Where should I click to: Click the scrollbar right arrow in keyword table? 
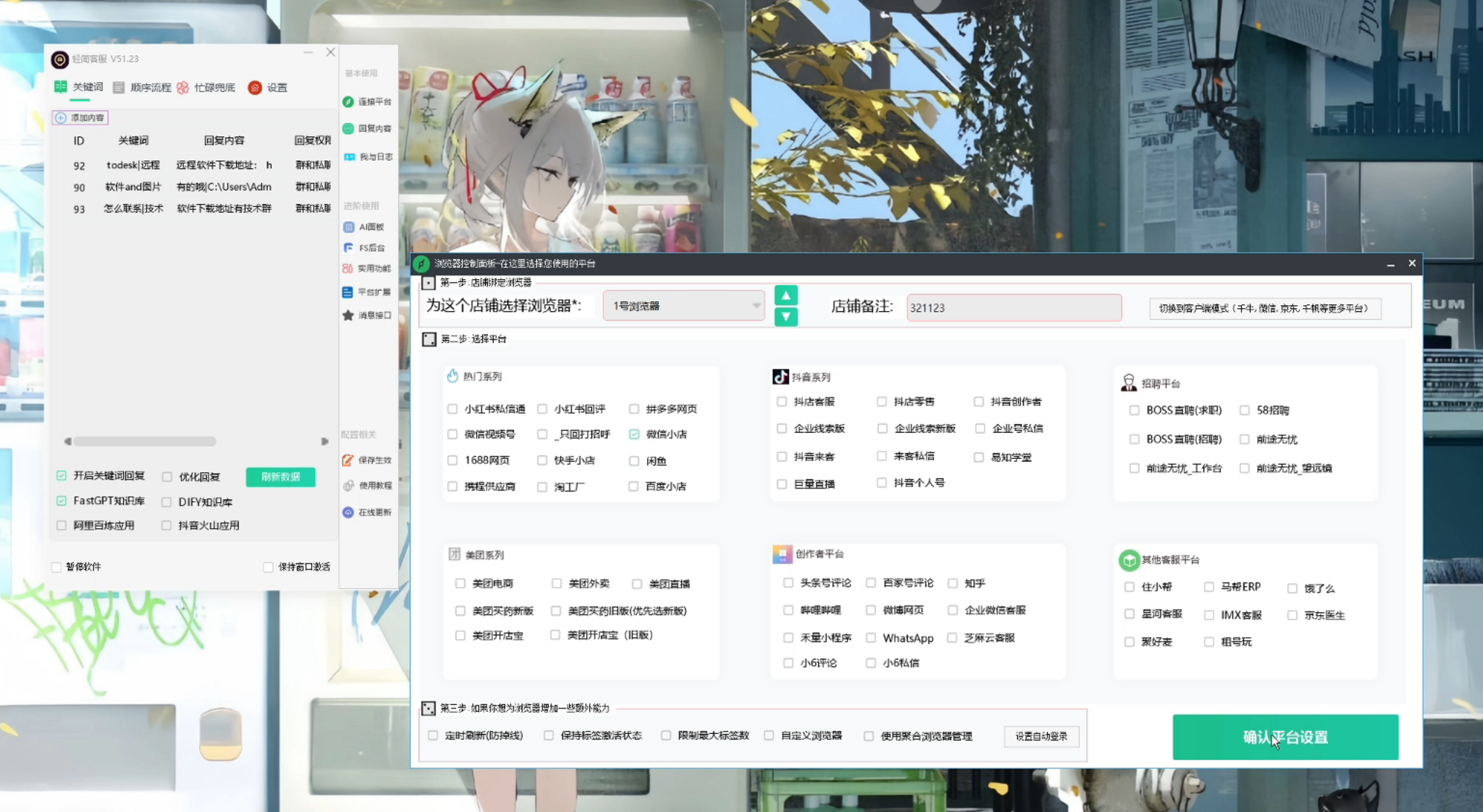[325, 441]
